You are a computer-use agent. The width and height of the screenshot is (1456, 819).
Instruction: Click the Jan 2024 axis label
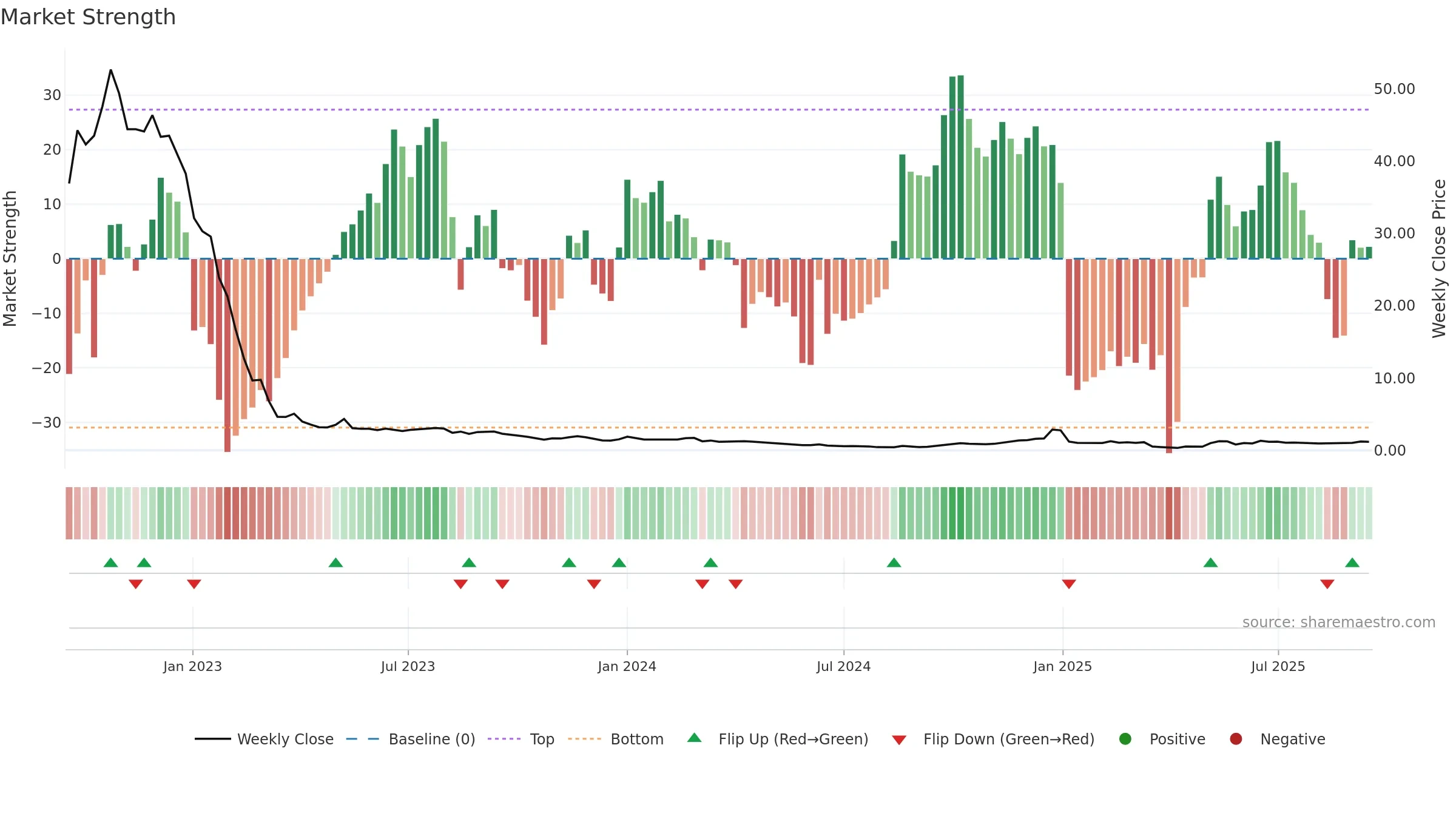coord(627,666)
